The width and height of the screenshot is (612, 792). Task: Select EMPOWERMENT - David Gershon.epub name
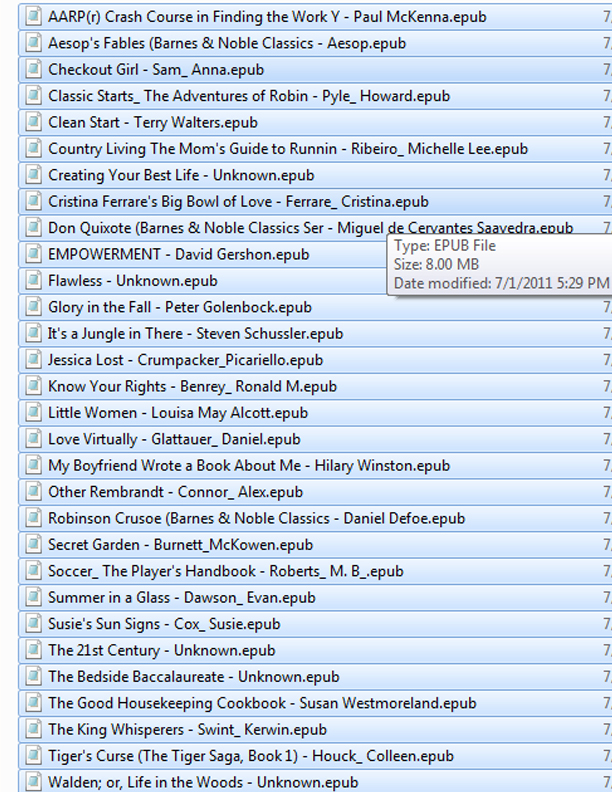179,254
